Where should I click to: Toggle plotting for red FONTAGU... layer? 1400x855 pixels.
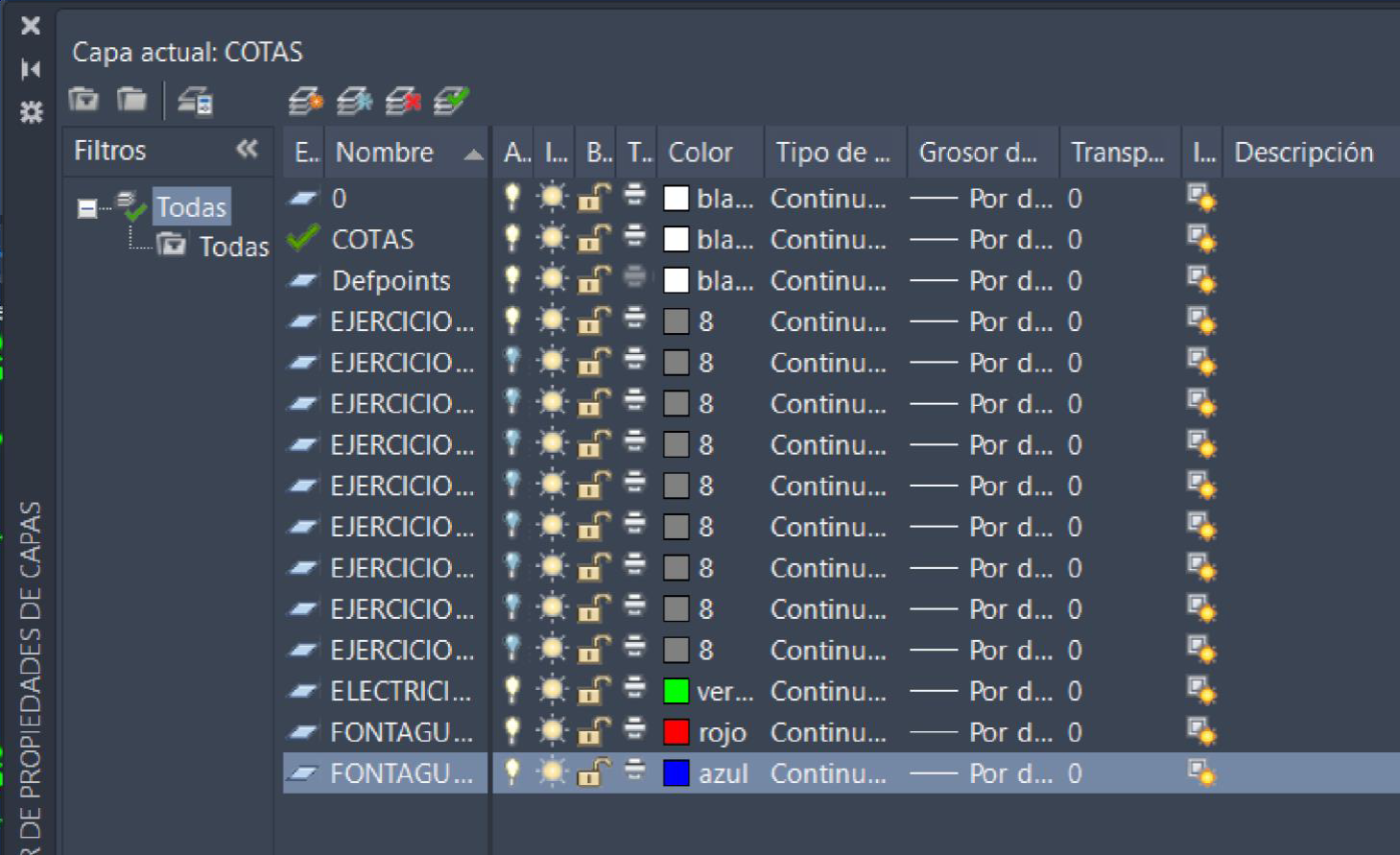point(635,729)
